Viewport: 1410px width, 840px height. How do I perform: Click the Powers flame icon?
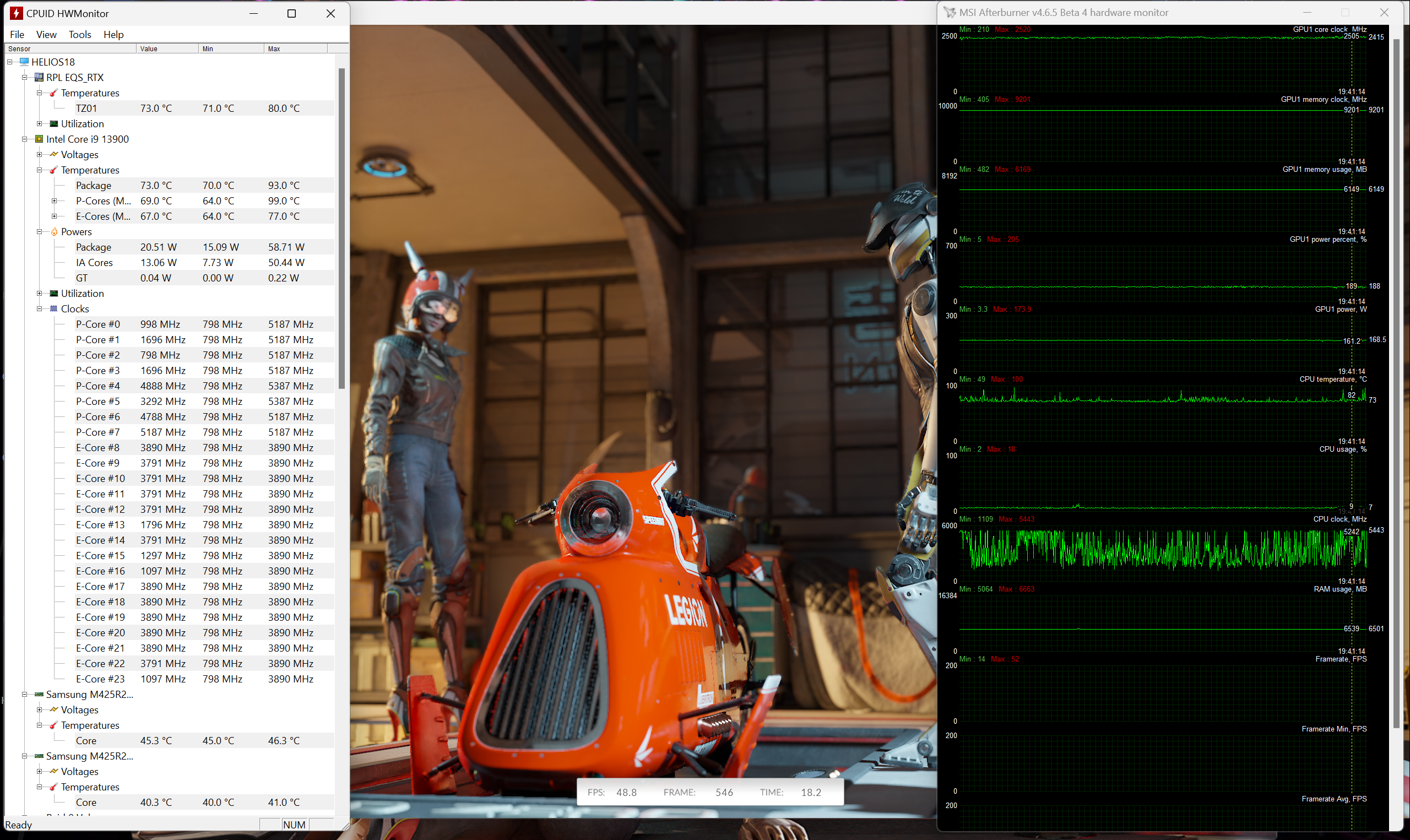click(x=55, y=231)
